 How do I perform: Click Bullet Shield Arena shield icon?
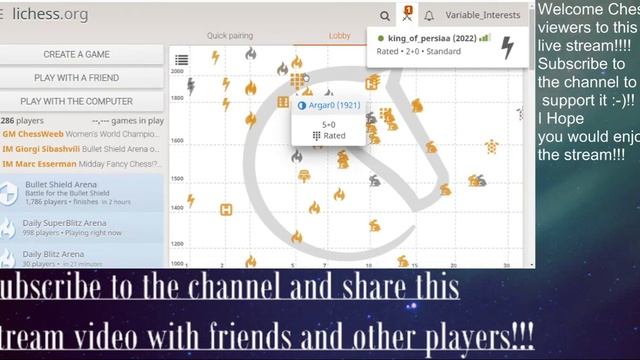coord(9,193)
